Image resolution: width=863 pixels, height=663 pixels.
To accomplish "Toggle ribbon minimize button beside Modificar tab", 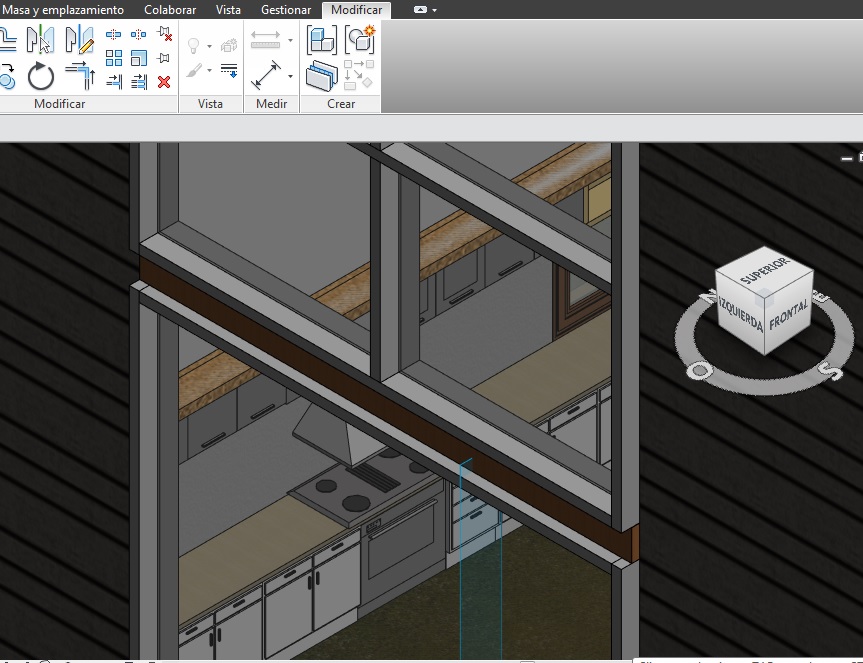I will [420, 10].
